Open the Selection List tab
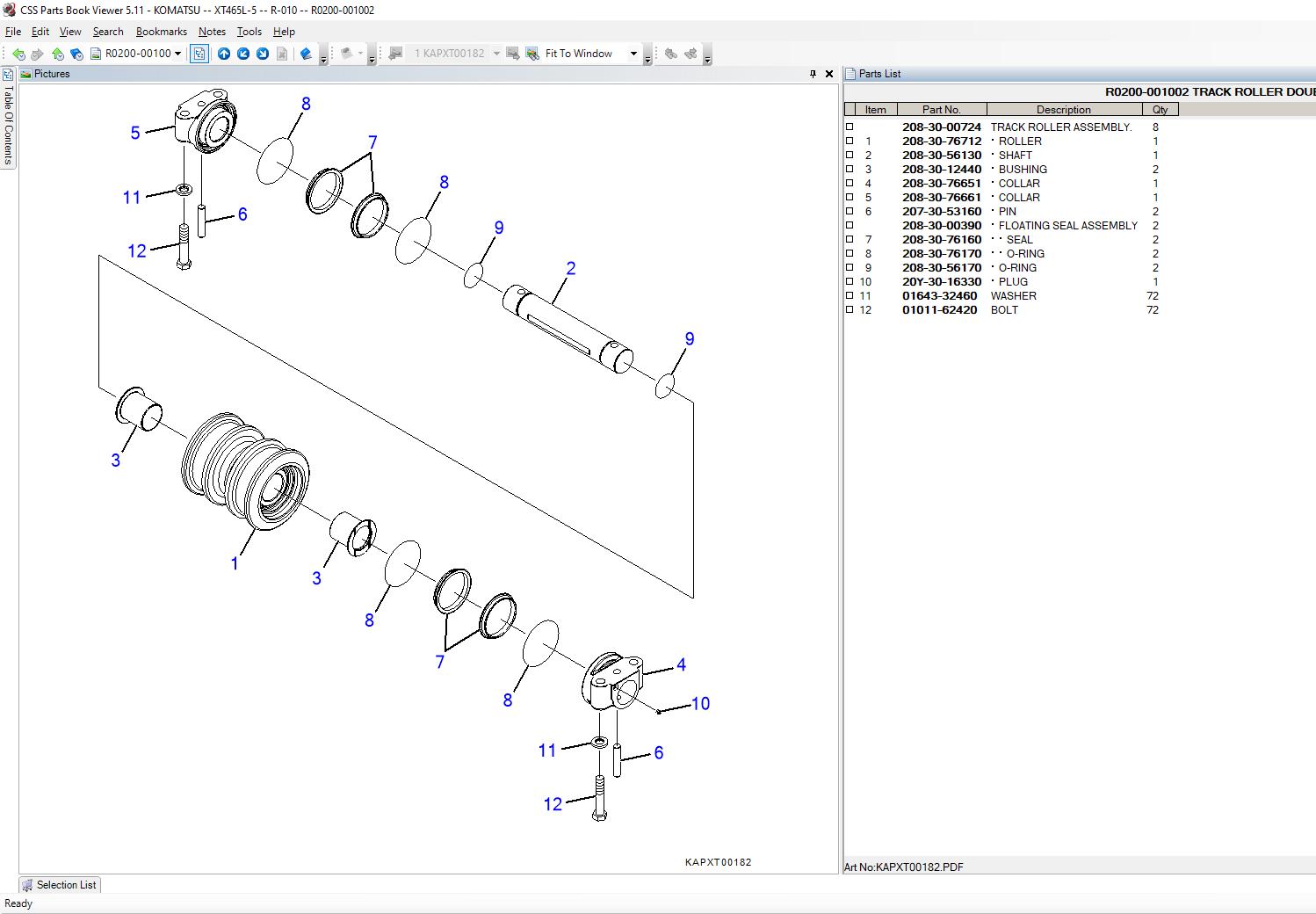This screenshot has width=1316, height=914. pyautogui.click(x=60, y=885)
